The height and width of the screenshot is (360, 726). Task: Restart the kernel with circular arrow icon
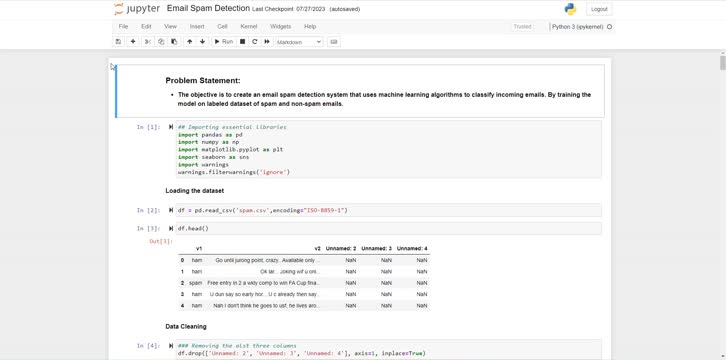point(255,42)
